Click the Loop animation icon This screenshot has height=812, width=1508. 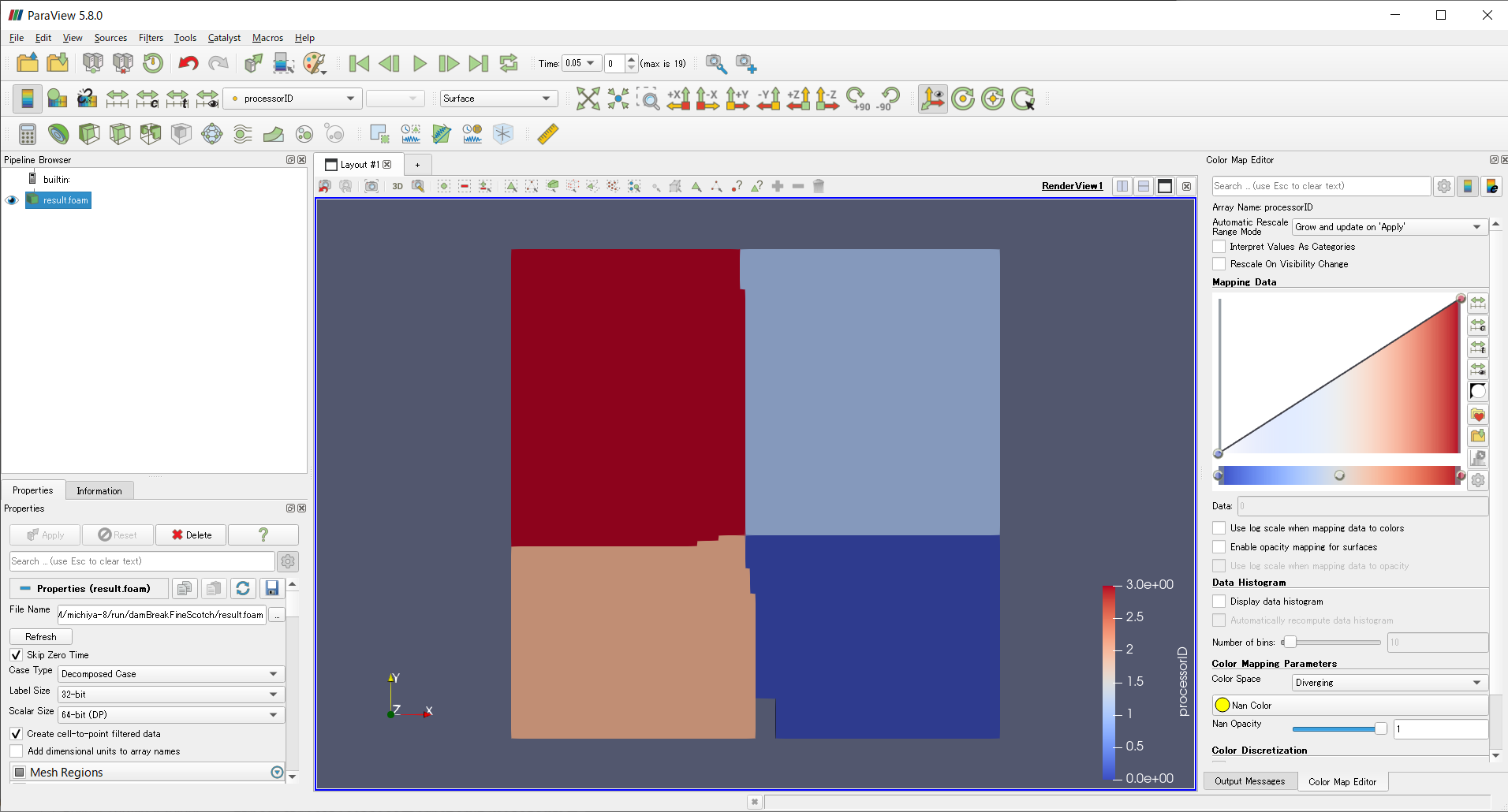(509, 64)
